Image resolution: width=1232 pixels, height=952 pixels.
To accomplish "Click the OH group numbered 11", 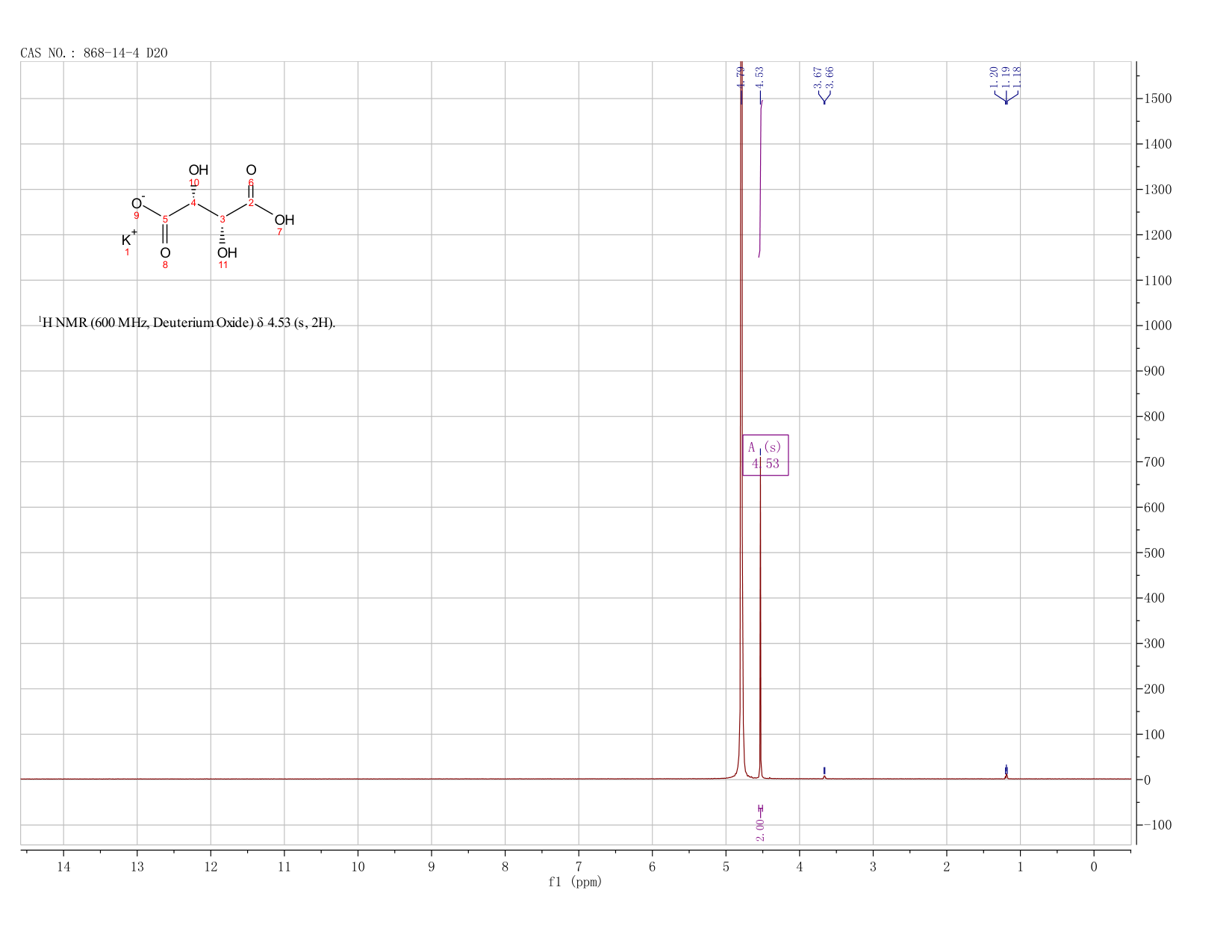I will tap(227, 252).
